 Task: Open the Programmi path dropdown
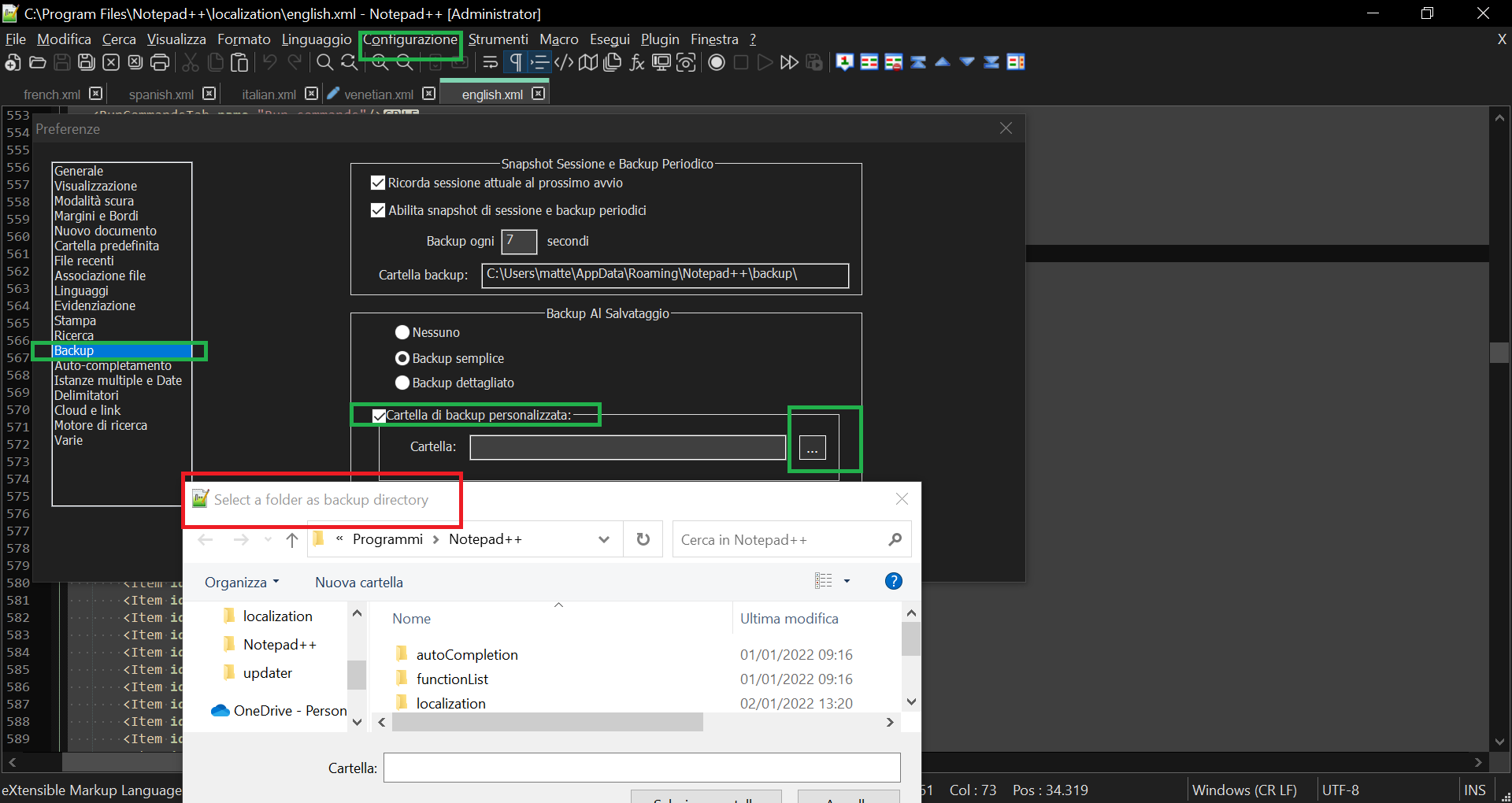point(603,539)
